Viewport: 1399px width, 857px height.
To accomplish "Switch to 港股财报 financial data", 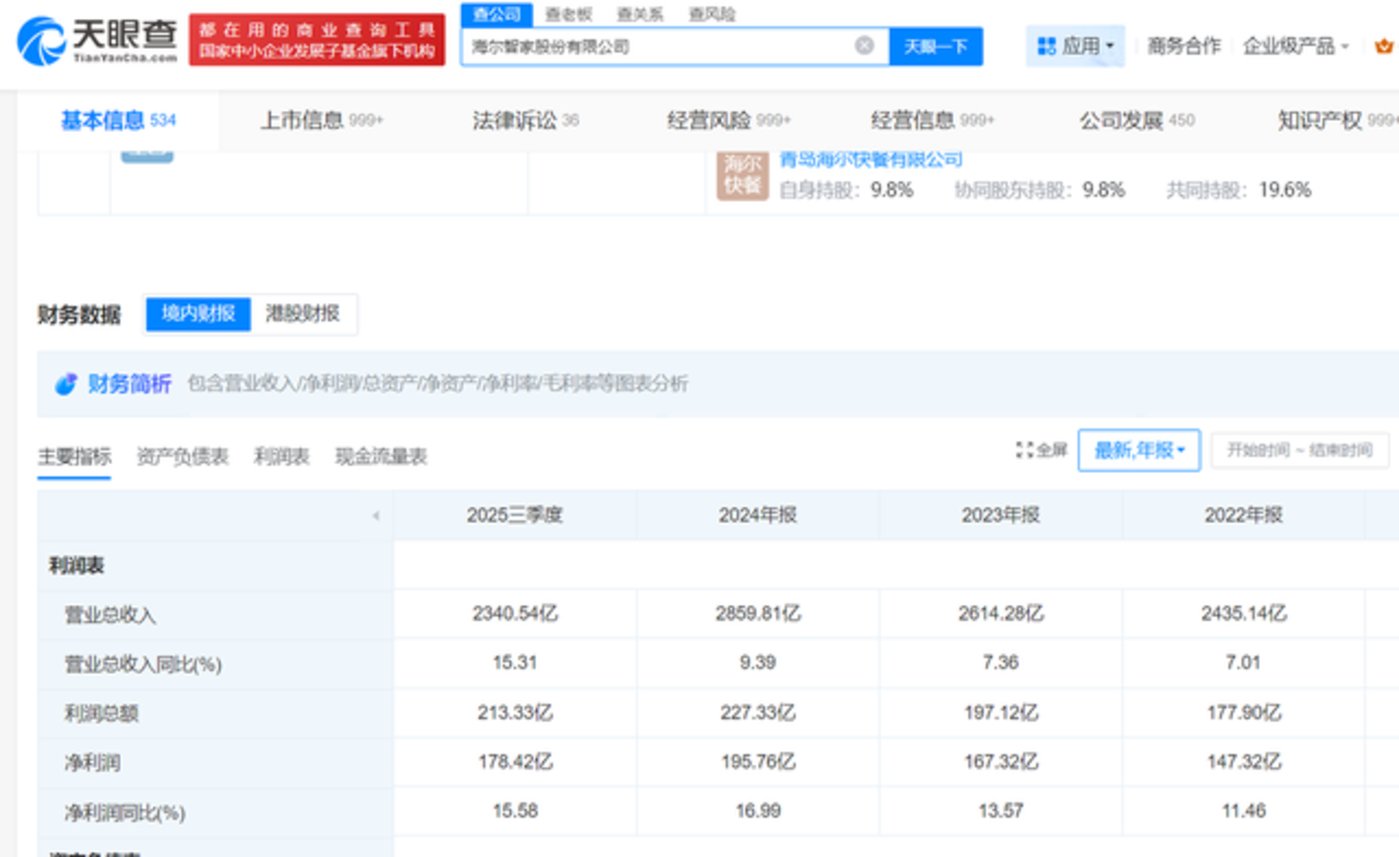I will tap(302, 314).
